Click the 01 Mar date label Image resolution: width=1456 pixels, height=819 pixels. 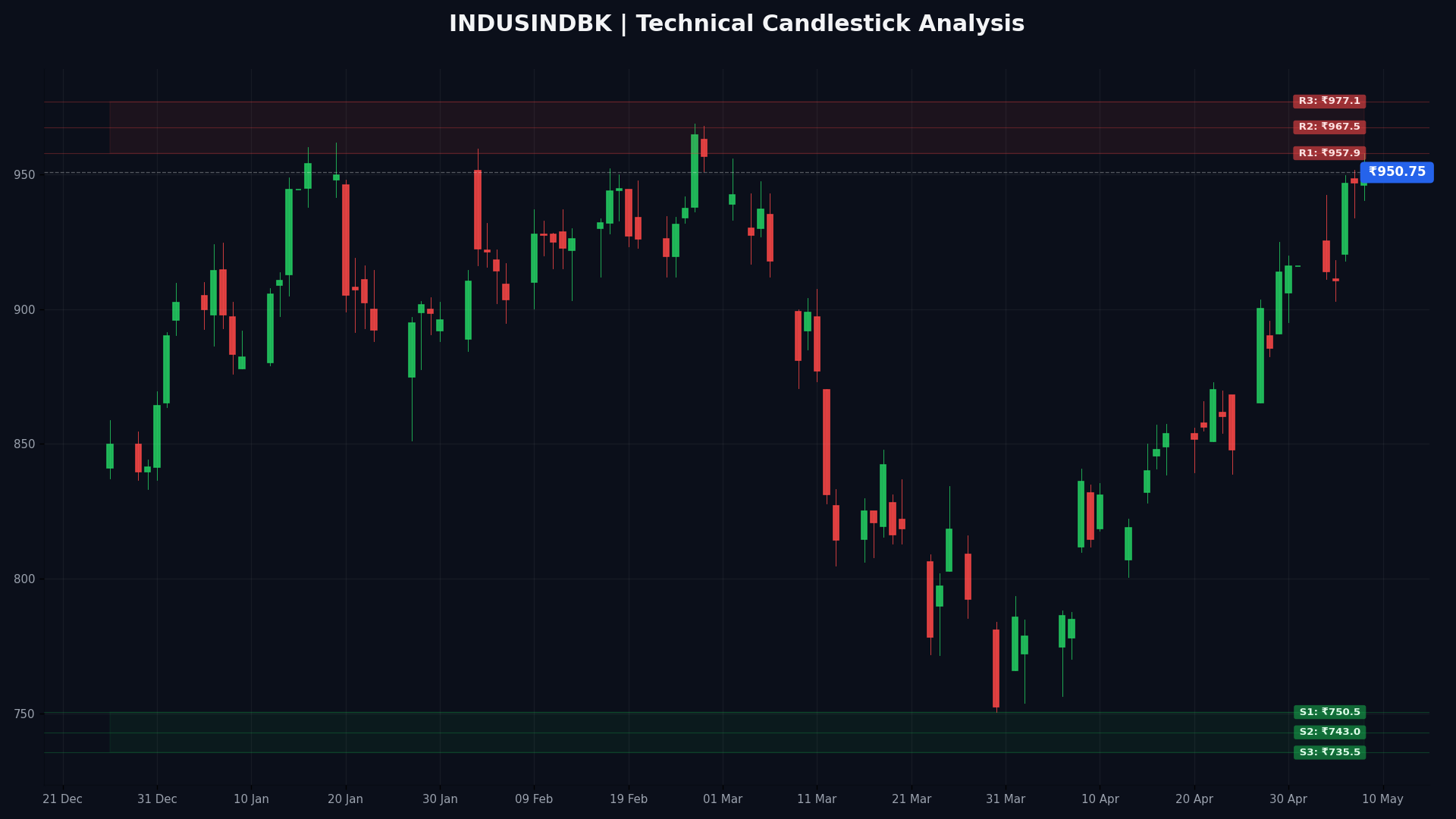(x=723, y=799)
